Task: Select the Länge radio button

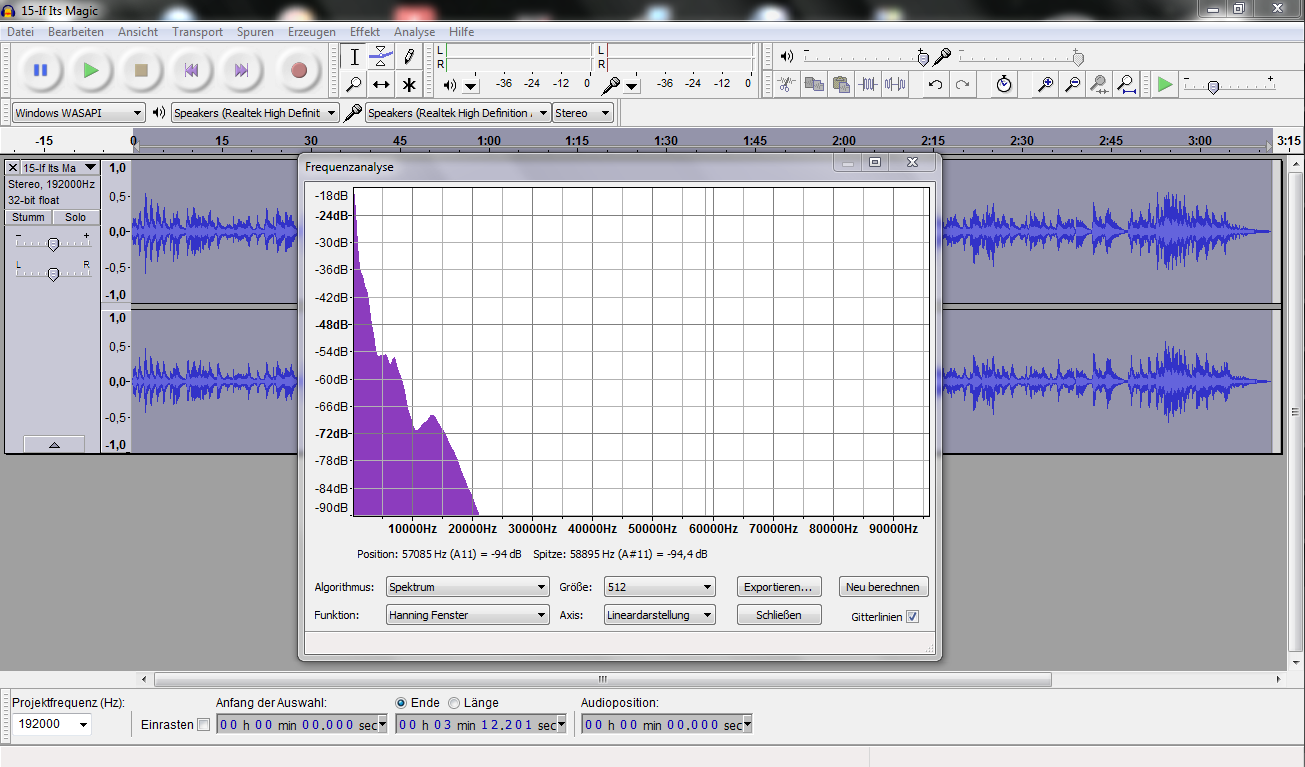Action: [454, 703]
